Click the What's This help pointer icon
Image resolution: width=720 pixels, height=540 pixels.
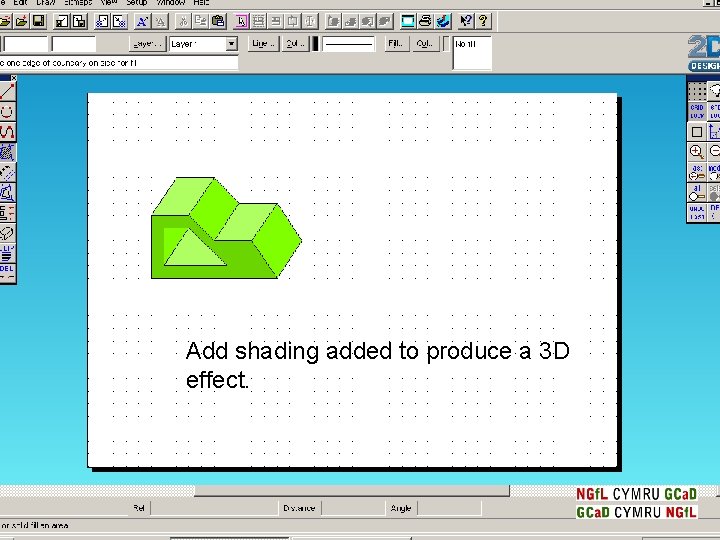466,21
